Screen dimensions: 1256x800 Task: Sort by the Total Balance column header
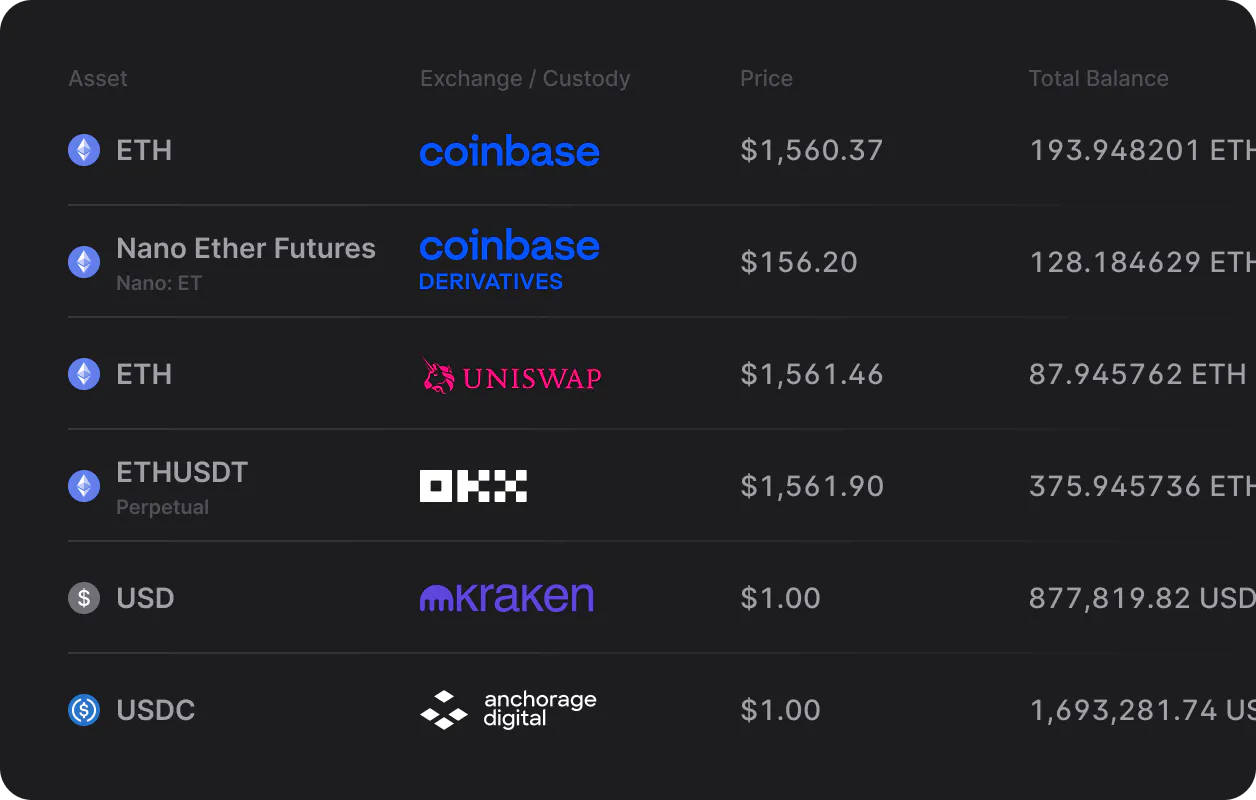(1098, 79)
